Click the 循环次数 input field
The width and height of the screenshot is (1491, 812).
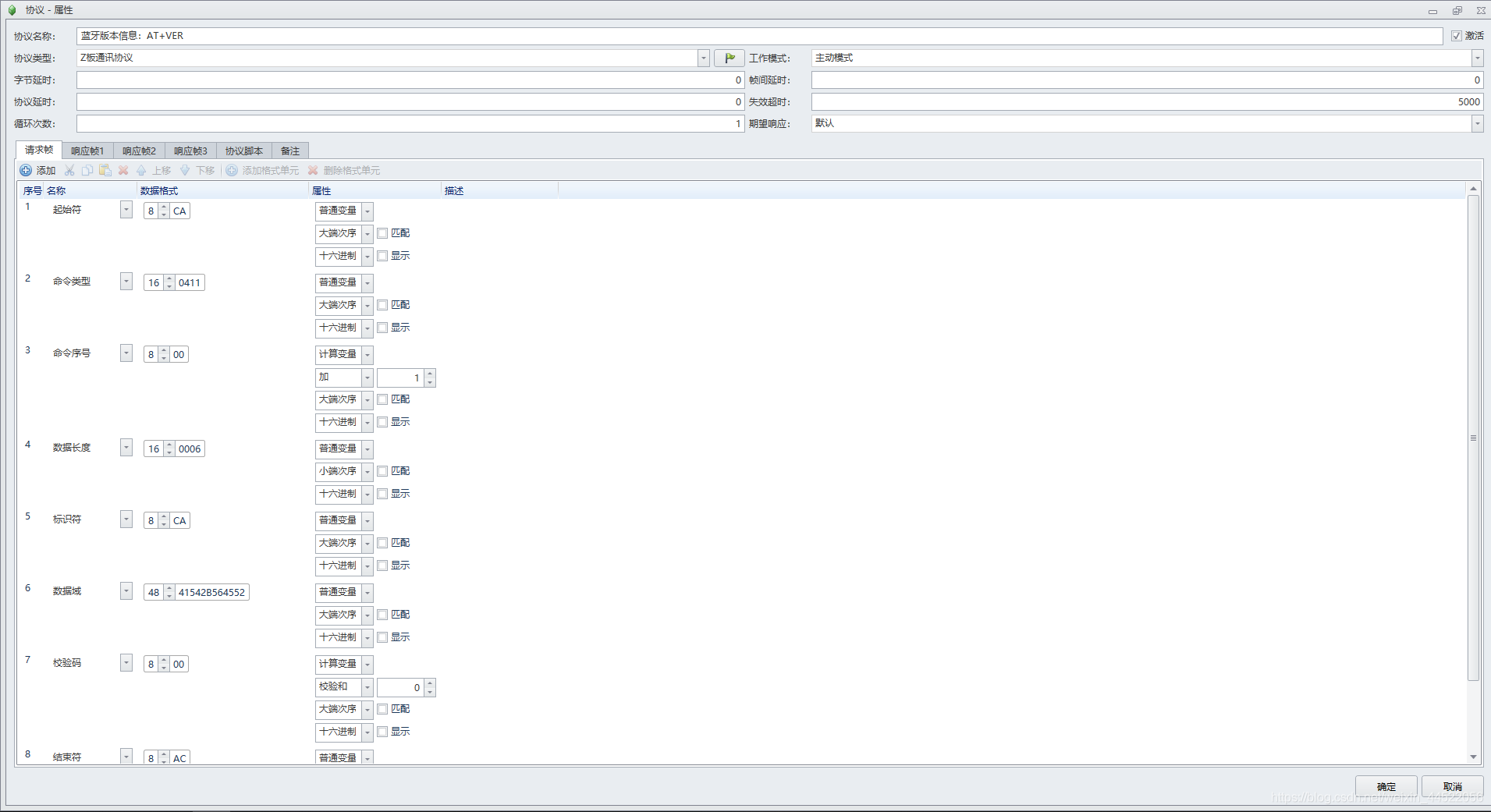pos(410,123)
